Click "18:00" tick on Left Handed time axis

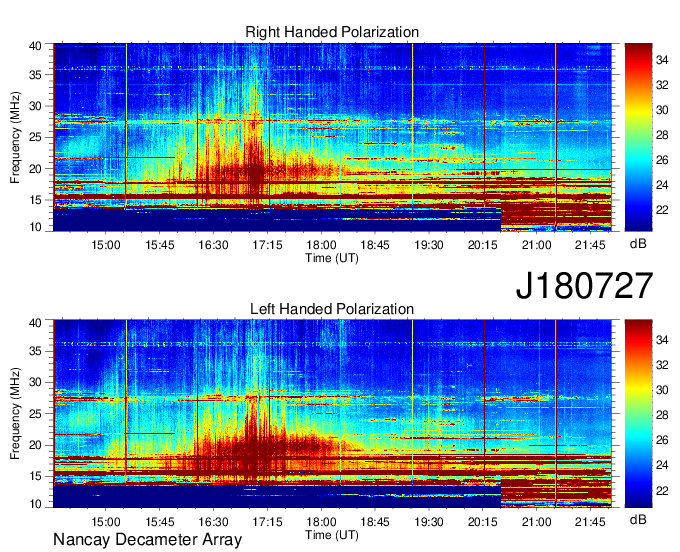pos(321,522)
